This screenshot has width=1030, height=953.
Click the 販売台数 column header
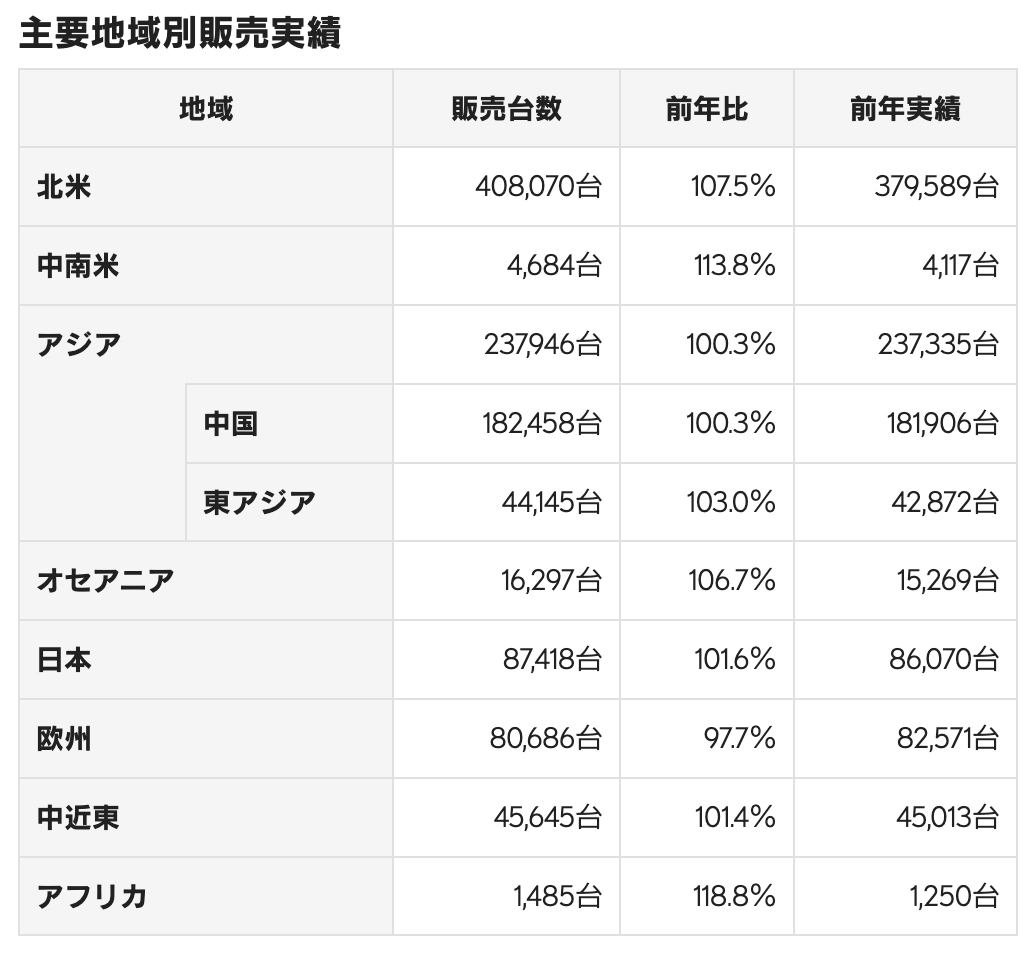[506, 109]
